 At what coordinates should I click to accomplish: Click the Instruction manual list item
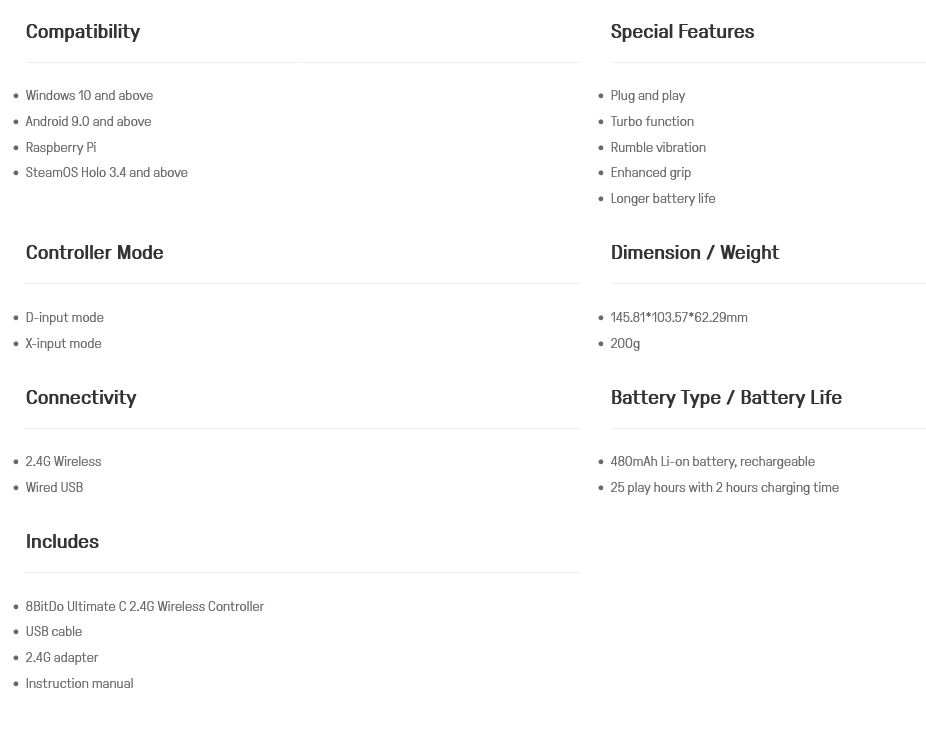tap(79, 684)
